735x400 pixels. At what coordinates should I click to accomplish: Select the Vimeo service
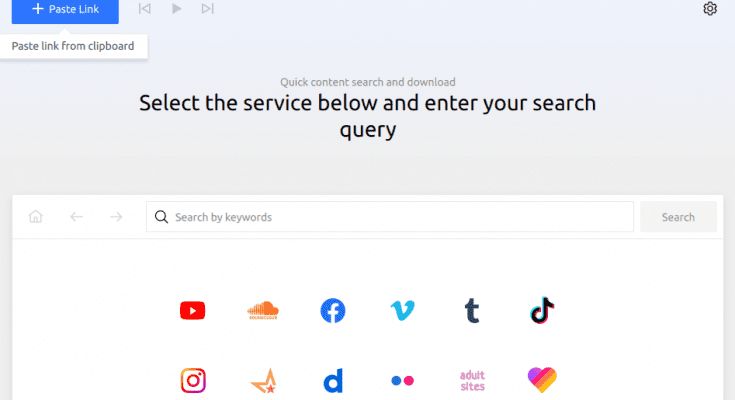[402, 311]
